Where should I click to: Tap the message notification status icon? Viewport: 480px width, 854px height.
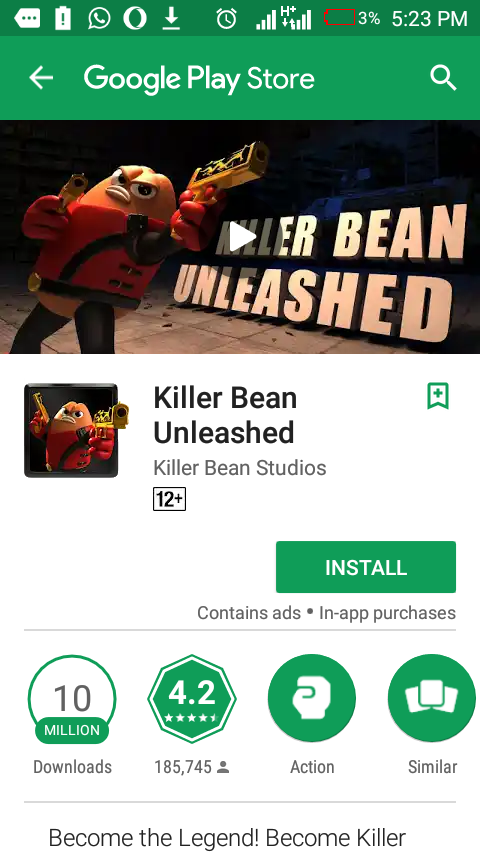click(x=27, y=19)
